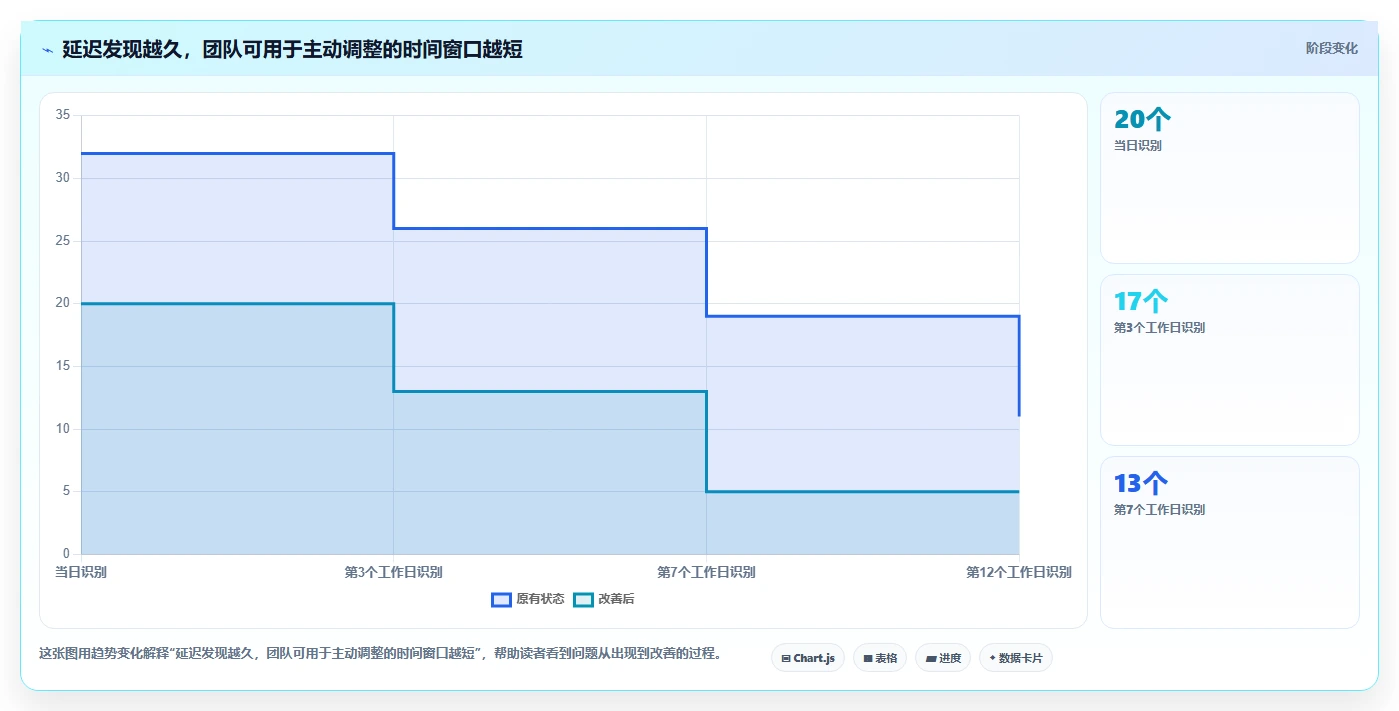This screenshot has width=1399, height=711.
Task: Click the teal 改善后 line segment at 13
Action: [x=550, y=391]
